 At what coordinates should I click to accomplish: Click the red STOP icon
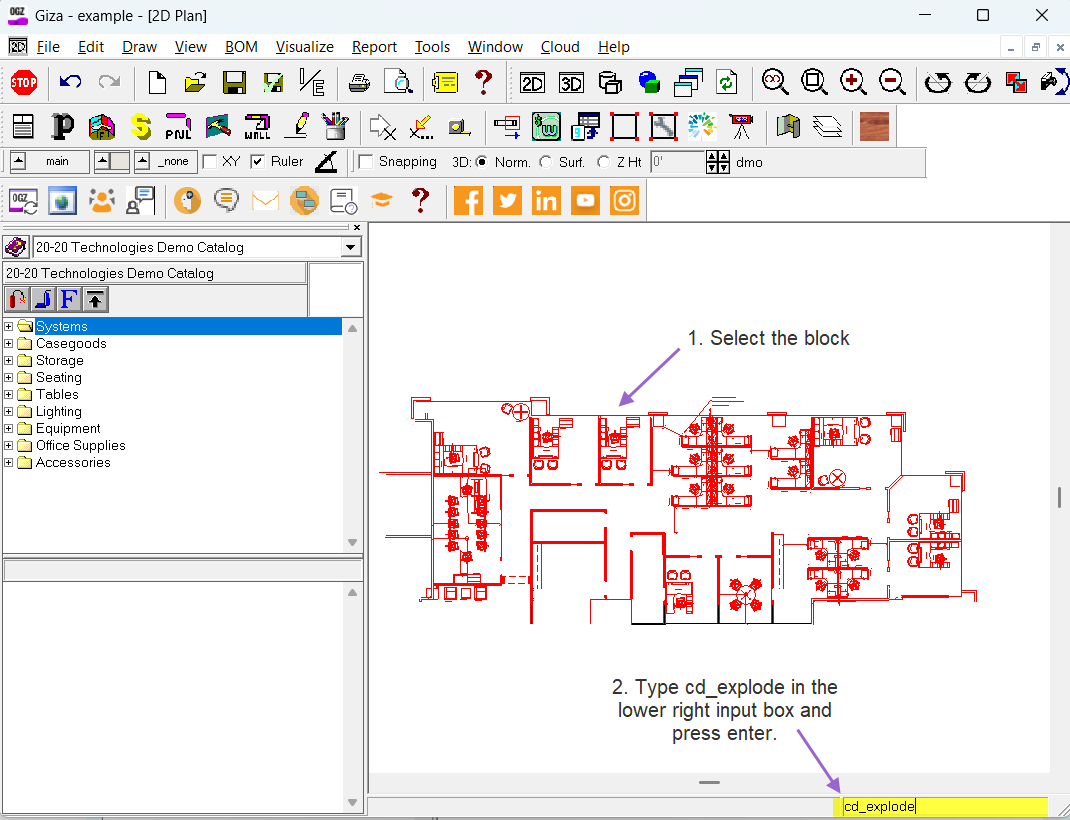click(x=24, y=83)
